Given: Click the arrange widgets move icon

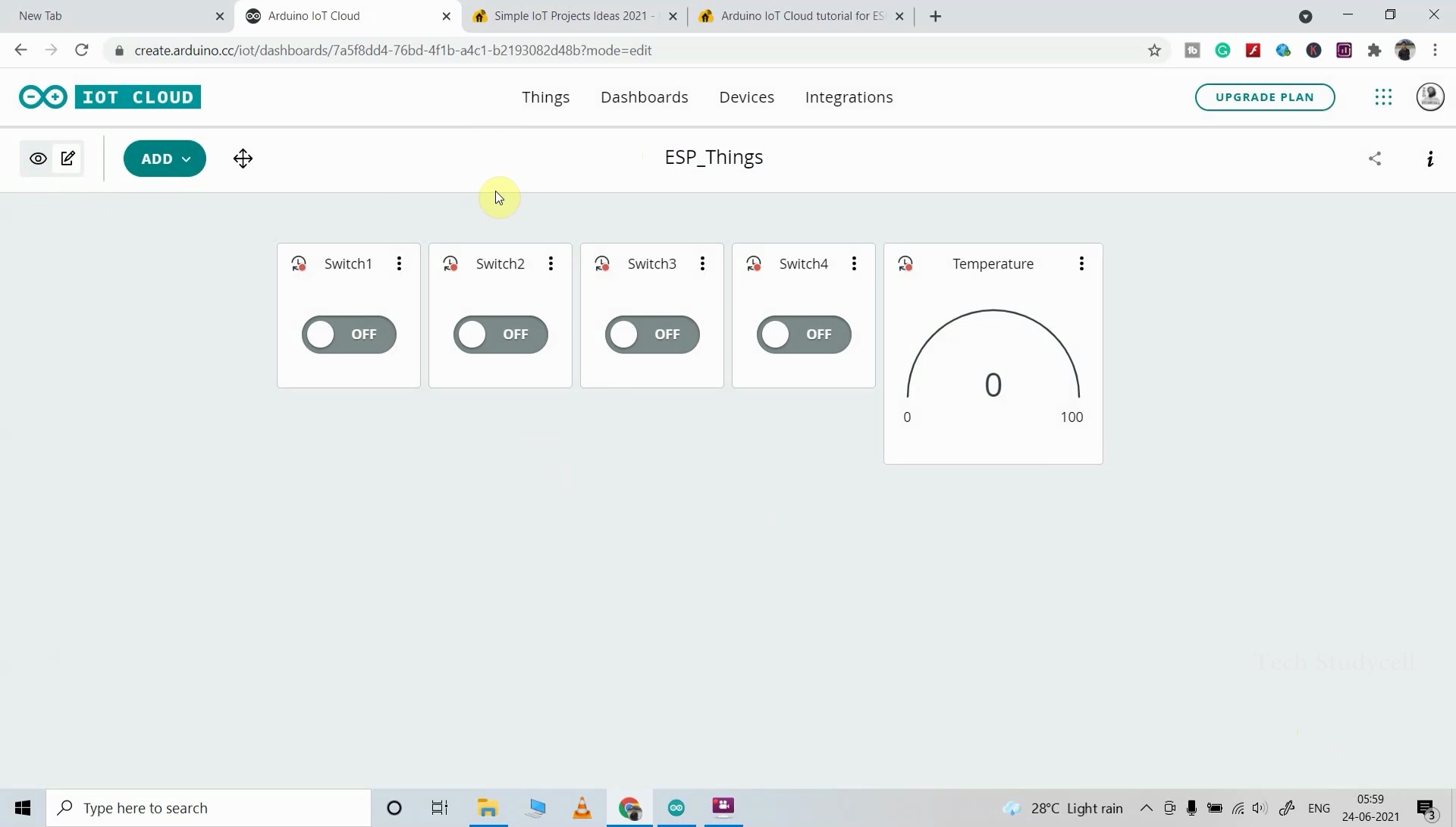Looking at the screenshot, I should [243, 158].
